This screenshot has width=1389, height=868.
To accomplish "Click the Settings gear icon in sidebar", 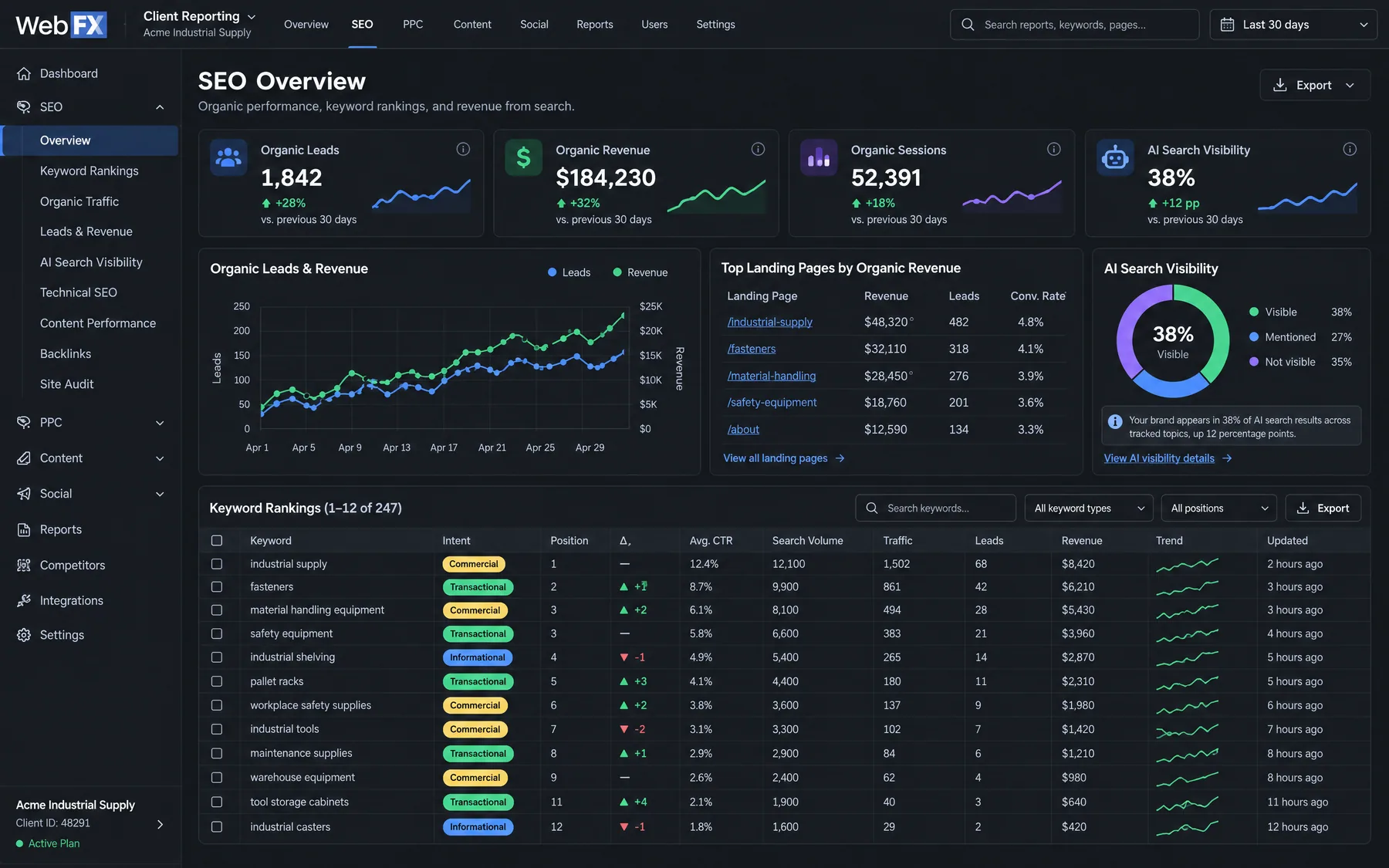I will point(24,635).
